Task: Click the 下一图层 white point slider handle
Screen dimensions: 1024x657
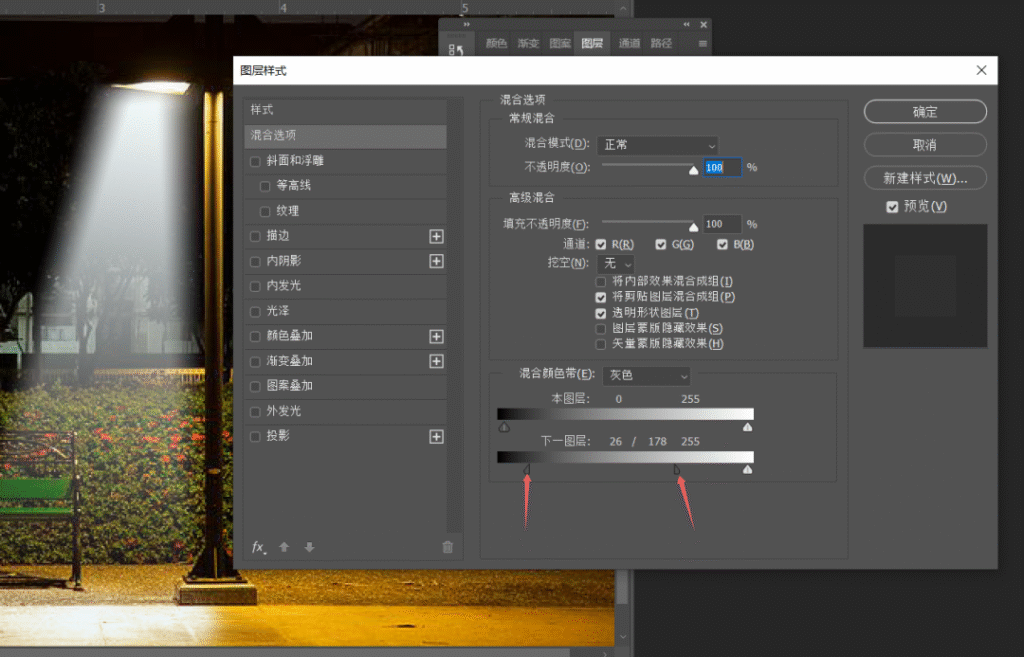Action: (x=748, y=470)
